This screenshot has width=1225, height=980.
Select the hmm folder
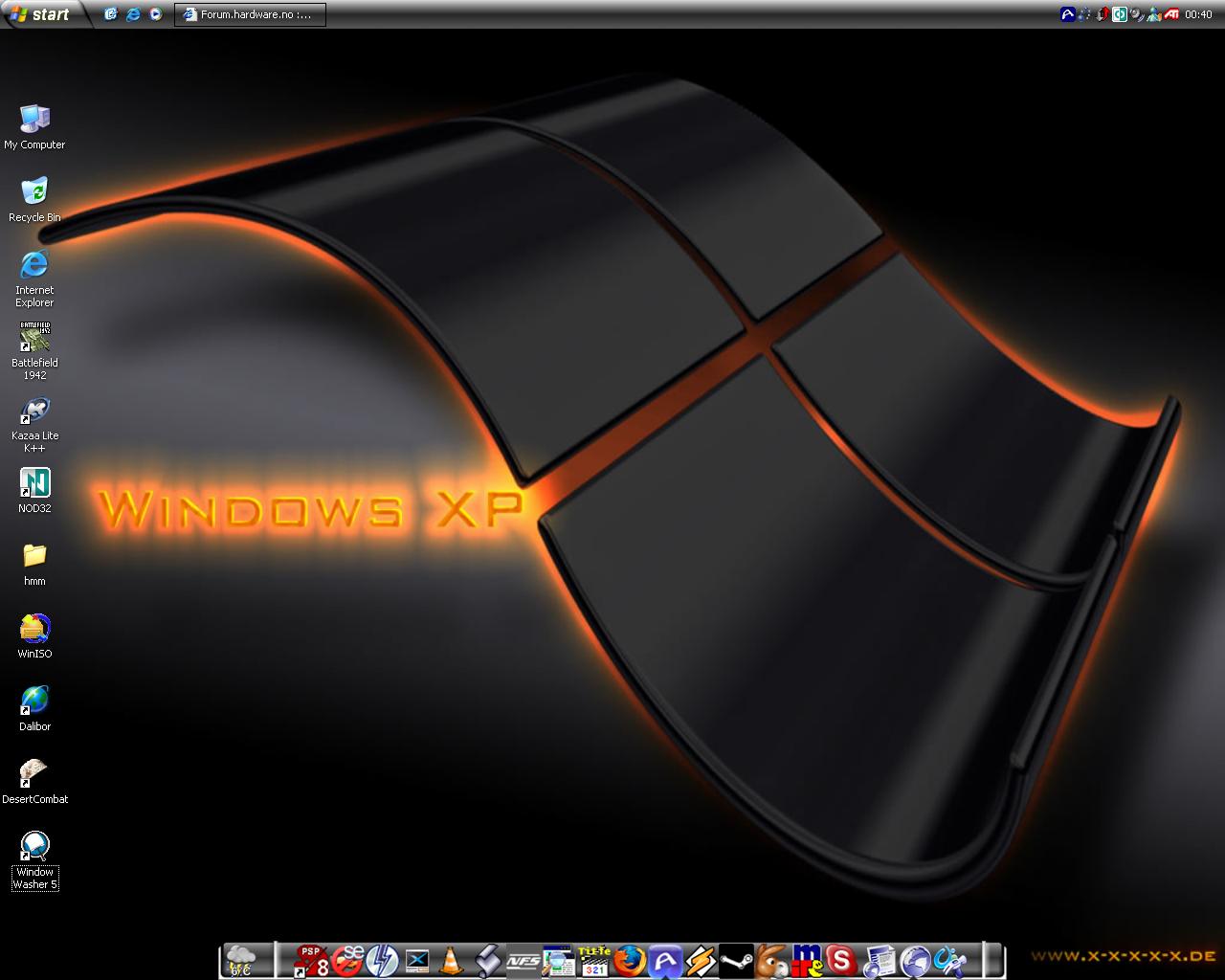pyautogui.click(x=34, y=564)
